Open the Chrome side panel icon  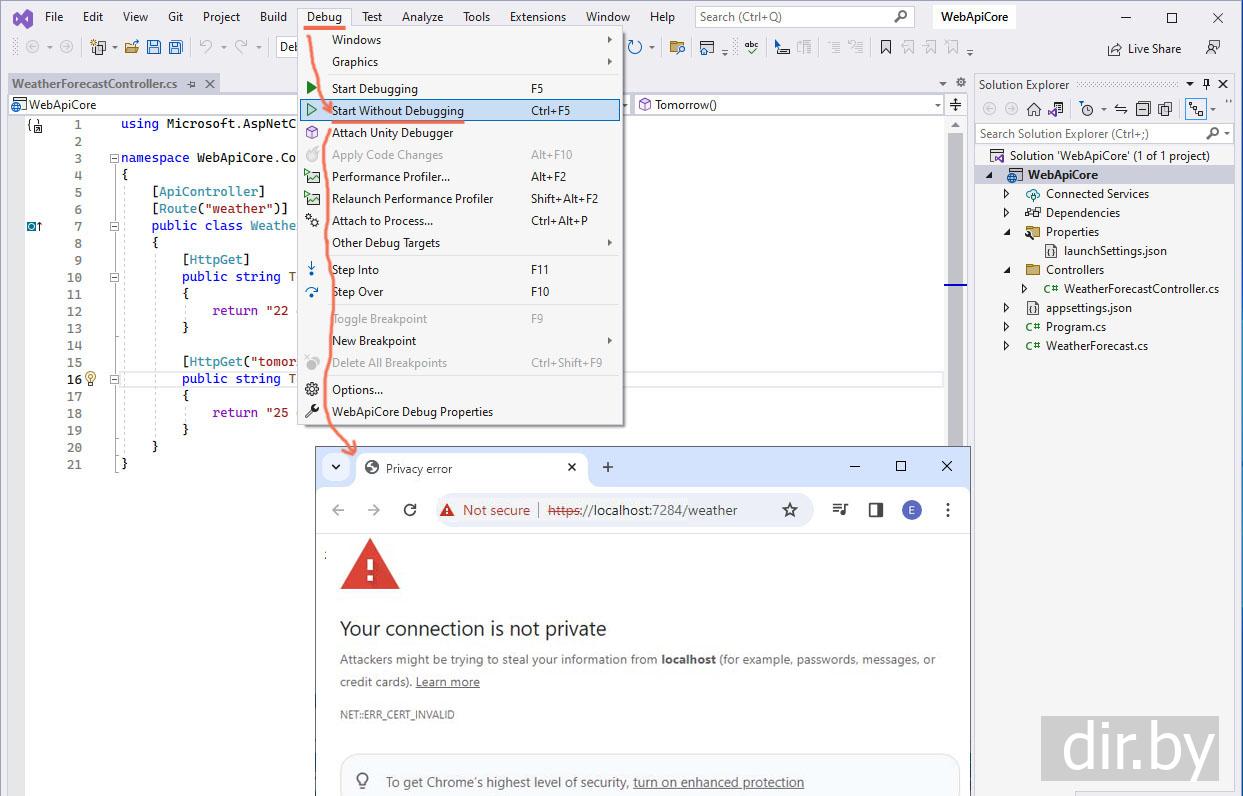[x=876, y=510]
